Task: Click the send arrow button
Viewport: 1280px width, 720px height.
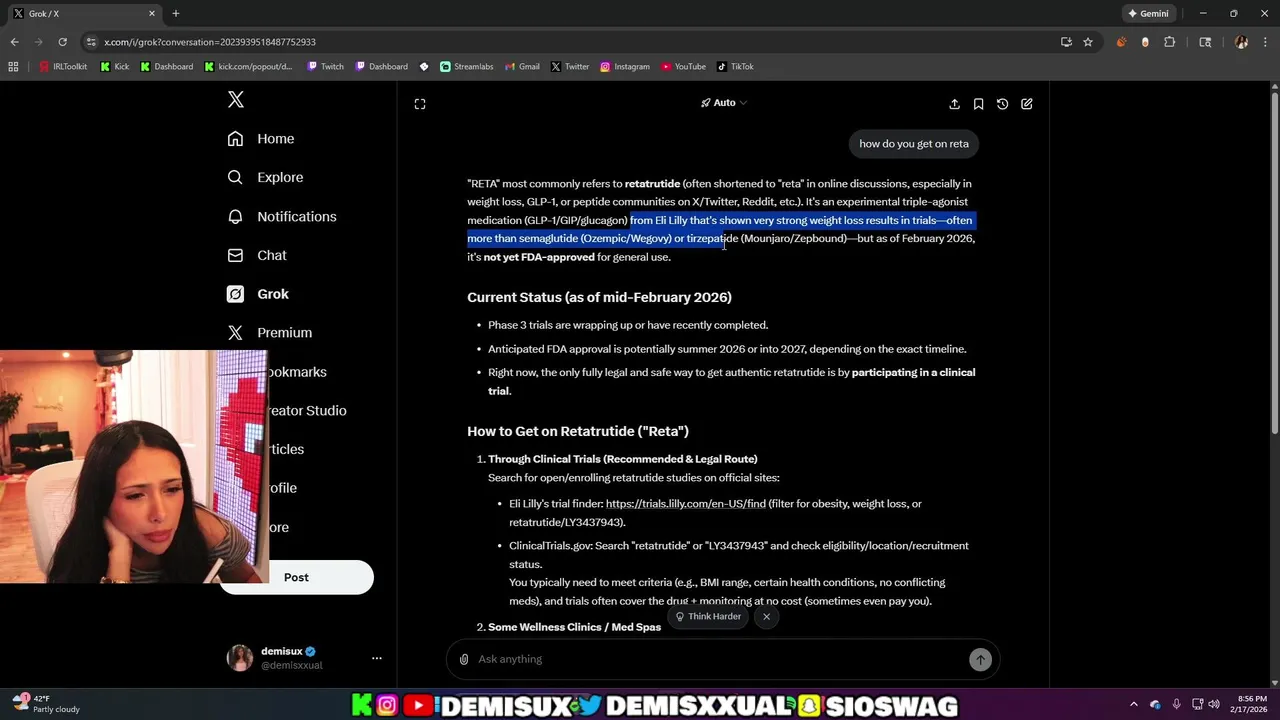Action: [x=980, y=659]
